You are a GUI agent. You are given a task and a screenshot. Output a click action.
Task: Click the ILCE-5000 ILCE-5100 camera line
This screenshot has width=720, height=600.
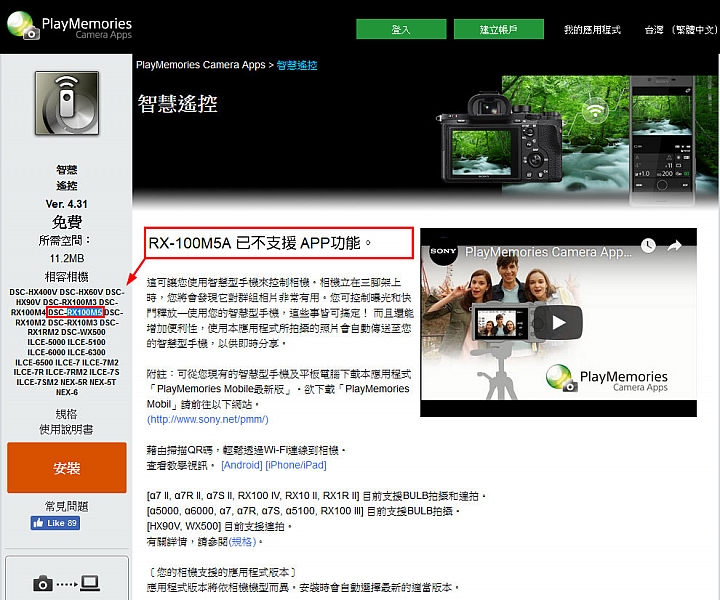(x=67, y=342)
